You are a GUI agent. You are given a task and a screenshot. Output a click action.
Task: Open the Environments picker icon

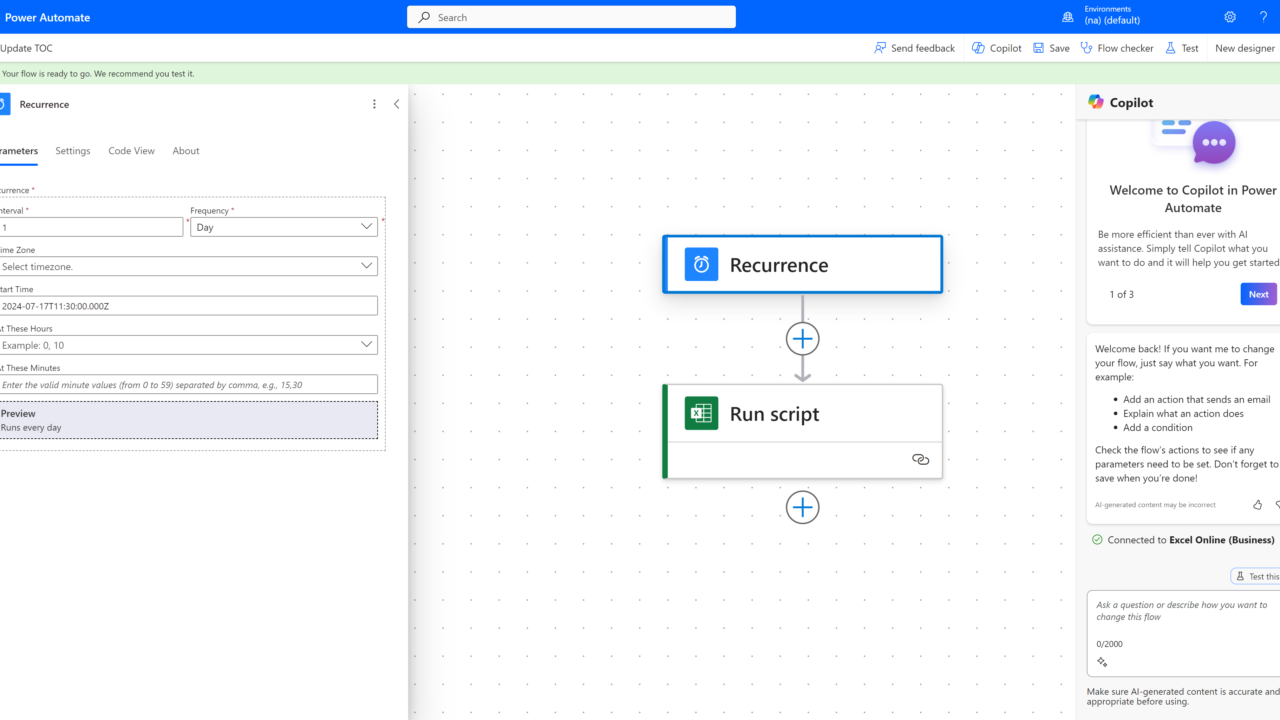1068,17
